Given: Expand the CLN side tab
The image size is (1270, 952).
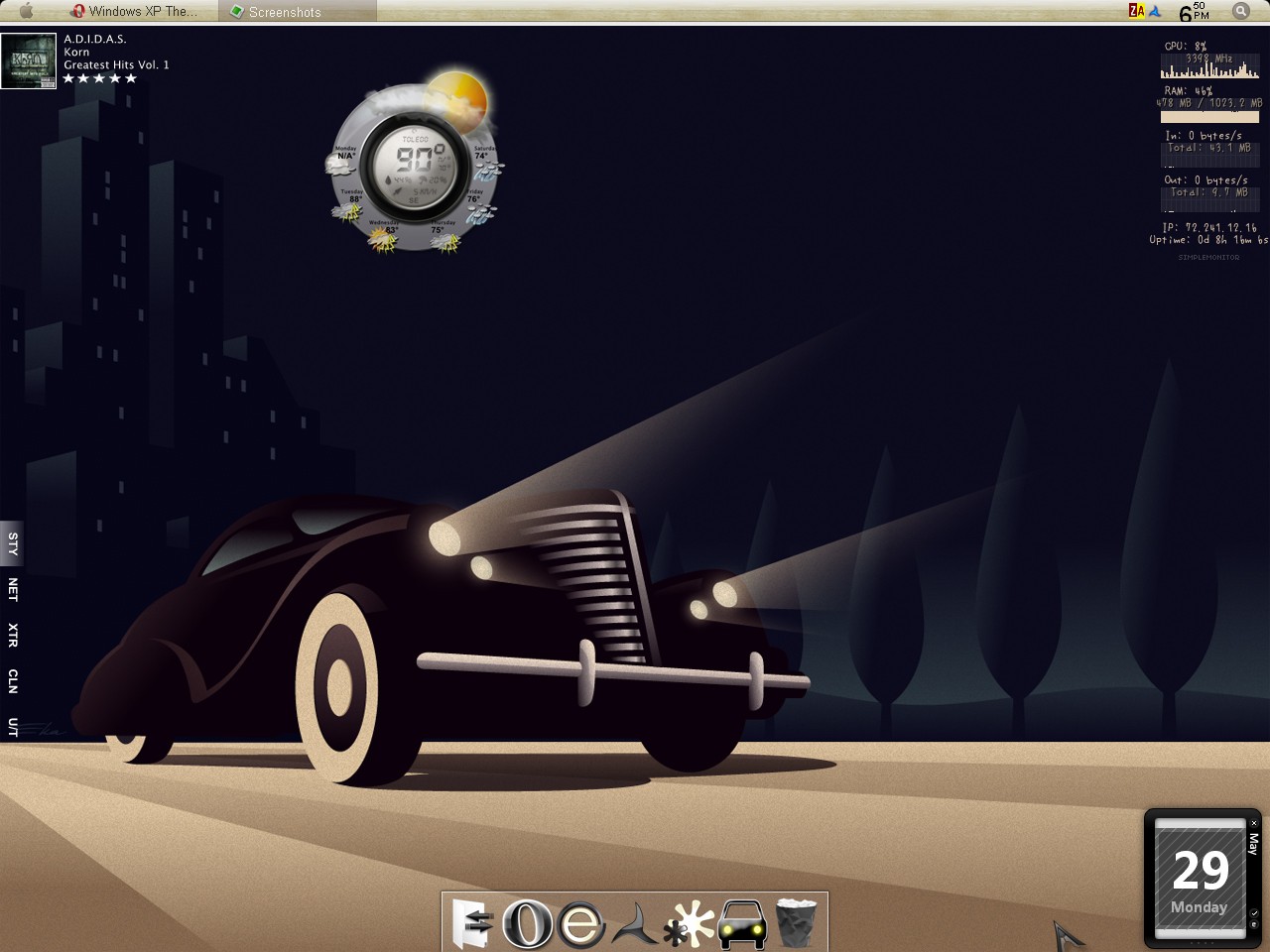Looking at the screenshot, I should [12, 681].
